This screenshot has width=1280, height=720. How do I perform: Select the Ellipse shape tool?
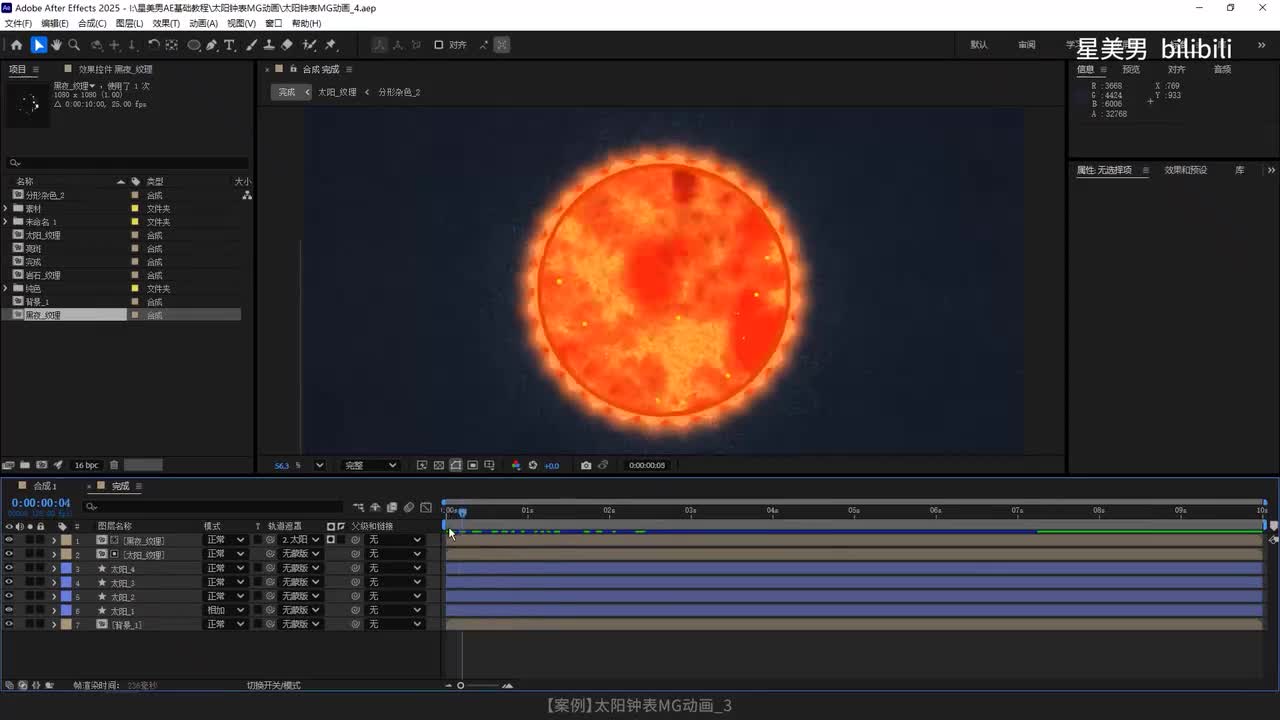194,45
